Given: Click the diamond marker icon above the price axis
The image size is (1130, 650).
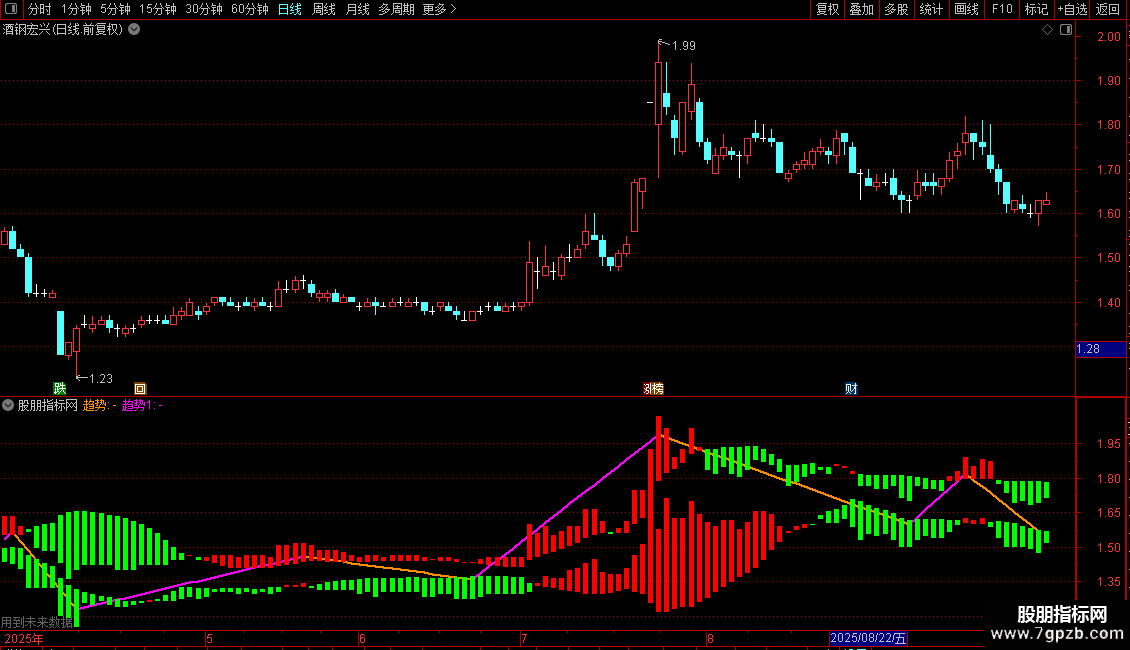Looking at the screenshot, I should click(1048, 30).
